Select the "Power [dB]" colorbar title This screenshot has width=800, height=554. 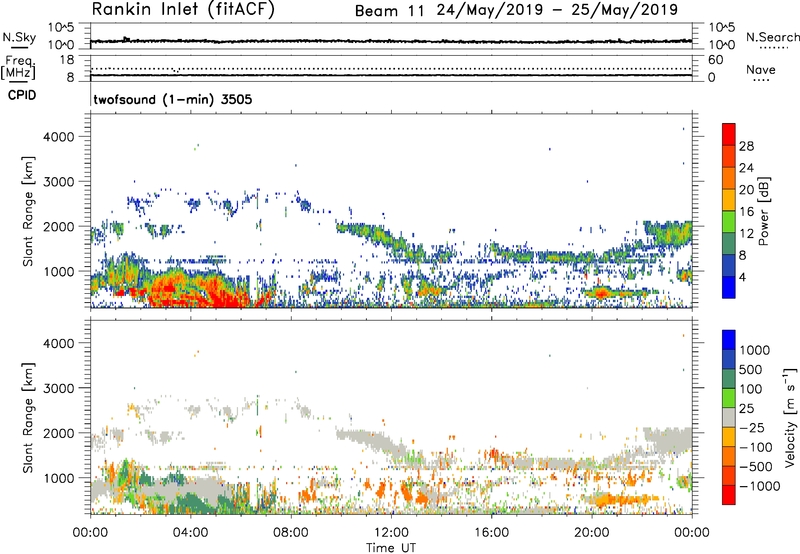tap(763, 211)
